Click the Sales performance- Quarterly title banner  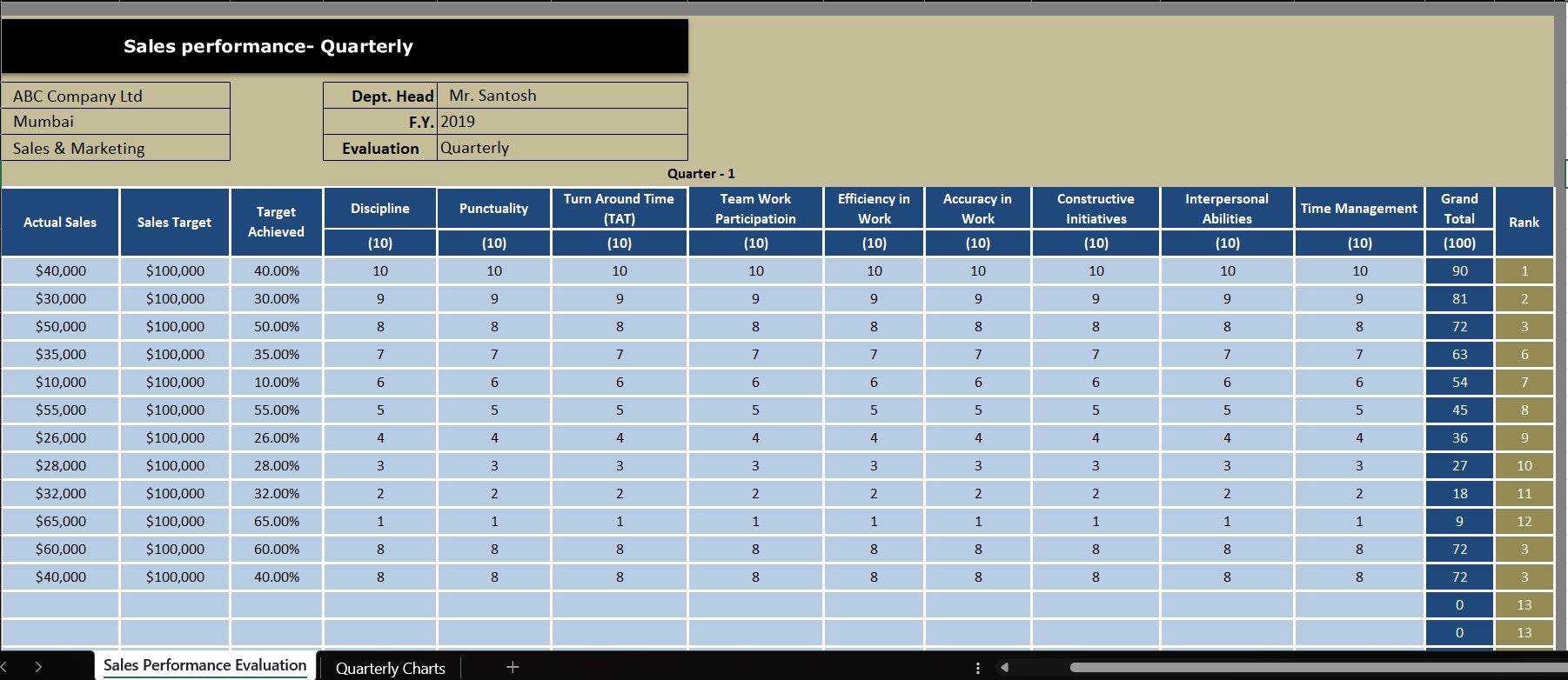345,46
